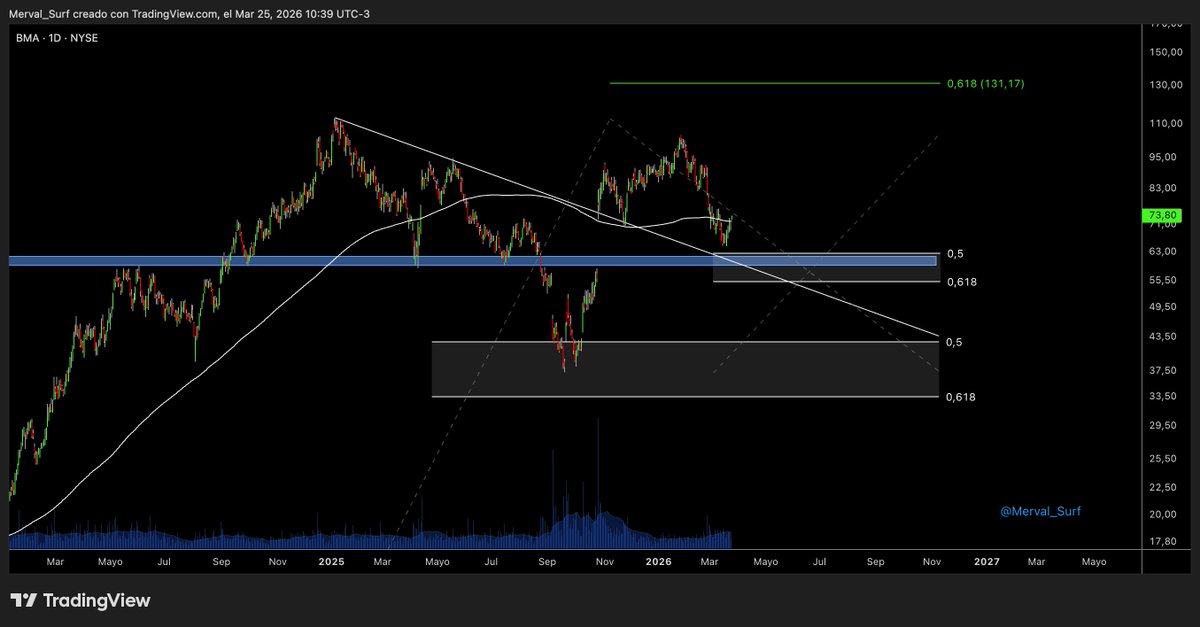Click the lower 0,618 retracement label
1200x627 pixels.
pyautogui.click(x=961, y=397)
